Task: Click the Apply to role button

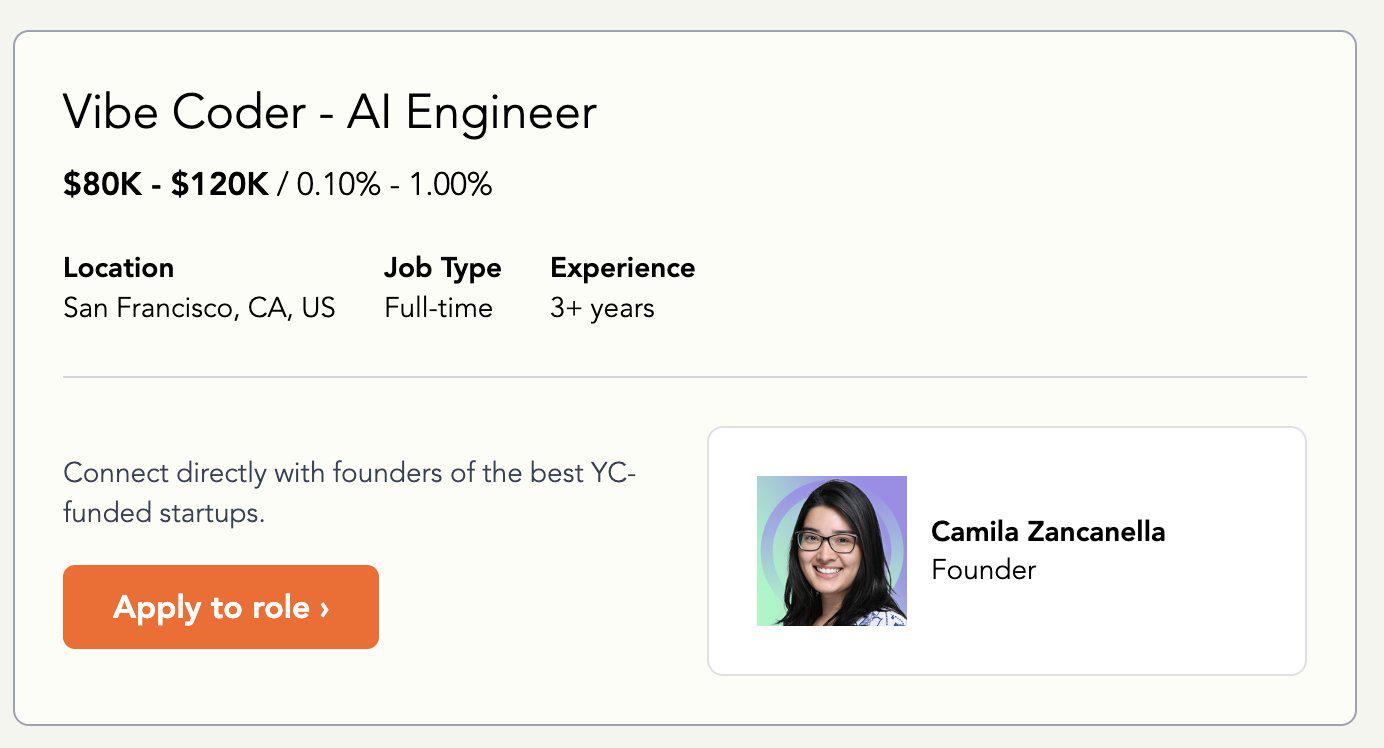Action: pyautogui.click(x=221, y=607)
